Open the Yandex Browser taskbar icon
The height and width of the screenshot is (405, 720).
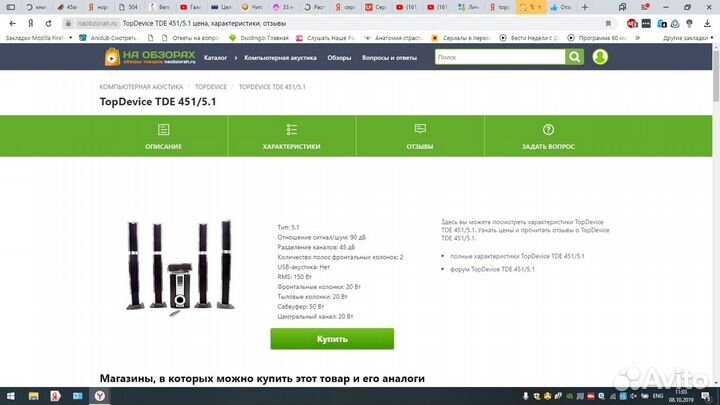[100, 396]
